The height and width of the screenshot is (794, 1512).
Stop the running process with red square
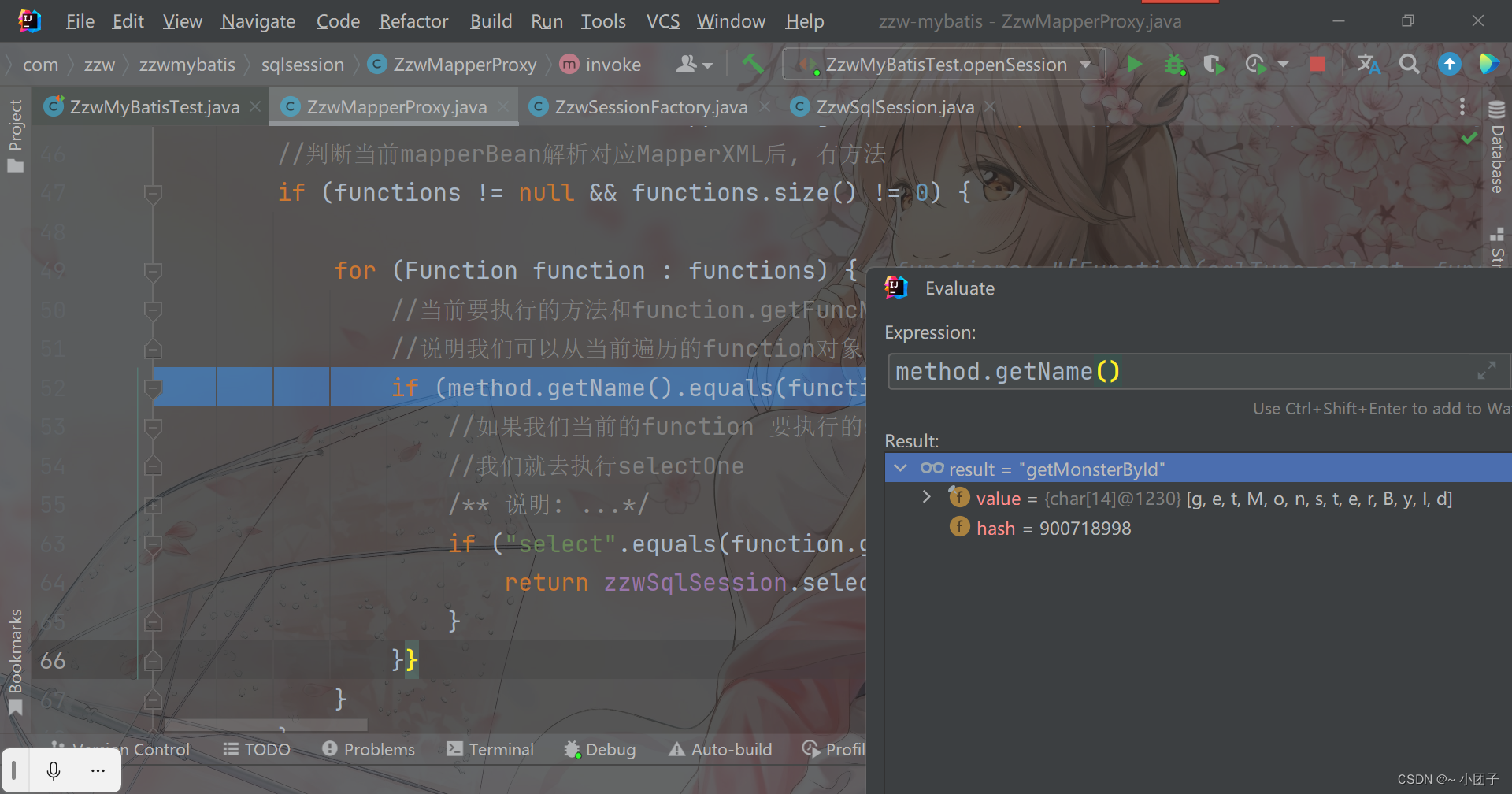click(x=1317, y=64)
